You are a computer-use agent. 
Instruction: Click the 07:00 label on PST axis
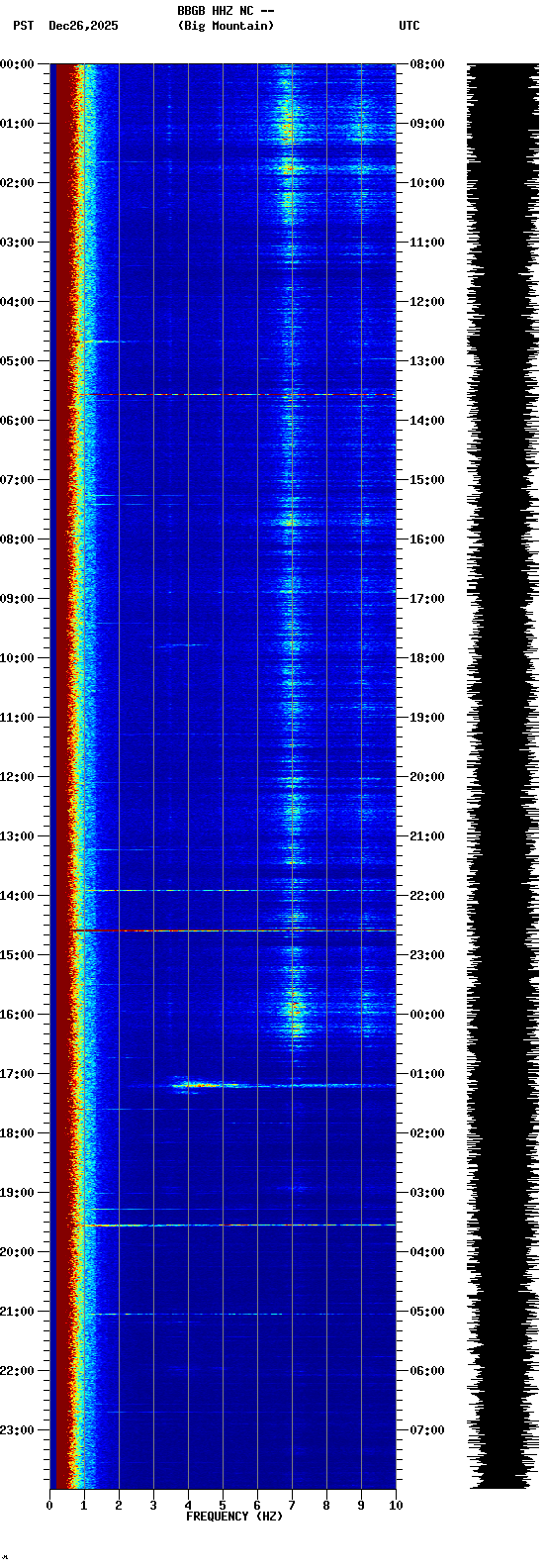click(18, 480)
